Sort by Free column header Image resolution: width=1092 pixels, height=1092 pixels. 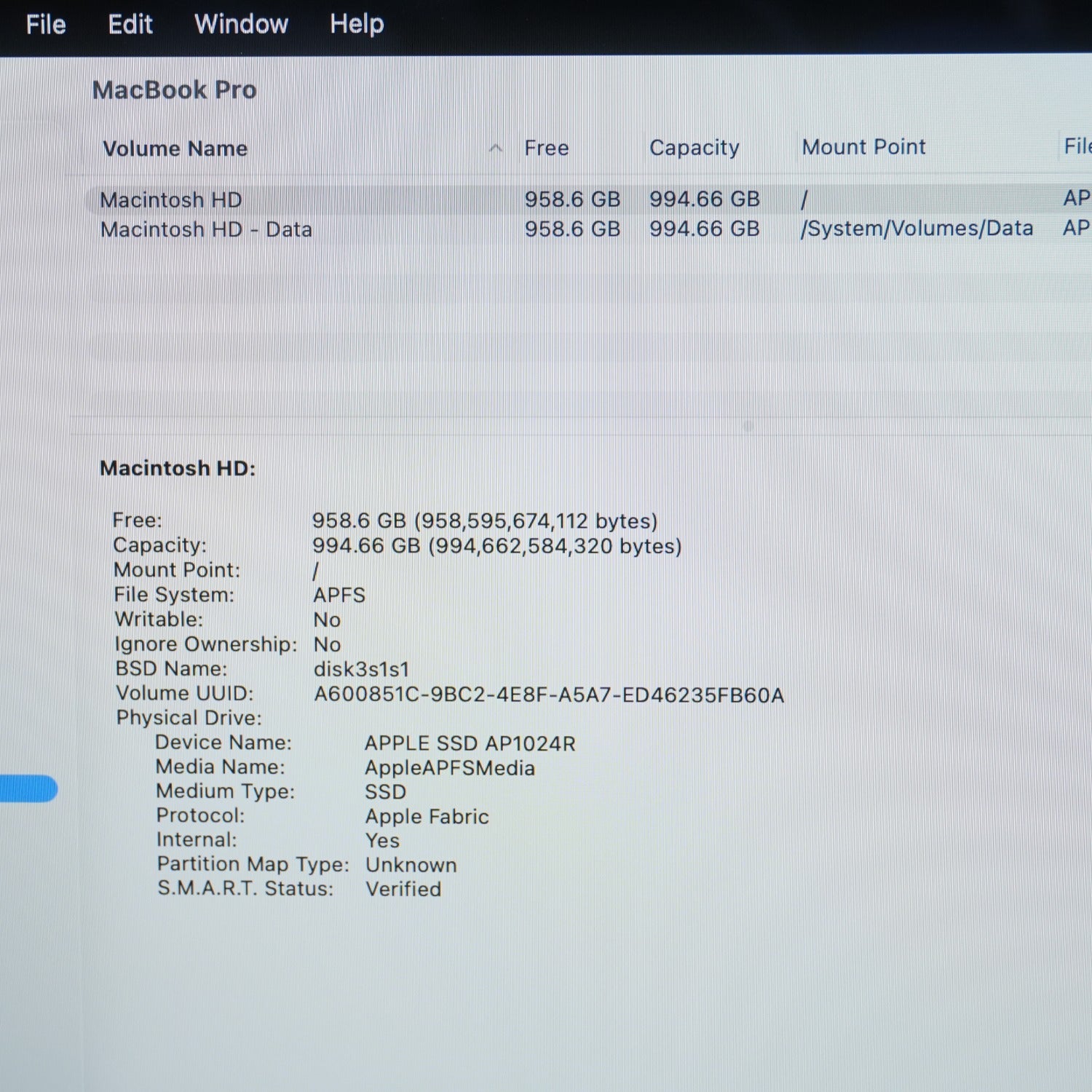[x=546, y=148]
